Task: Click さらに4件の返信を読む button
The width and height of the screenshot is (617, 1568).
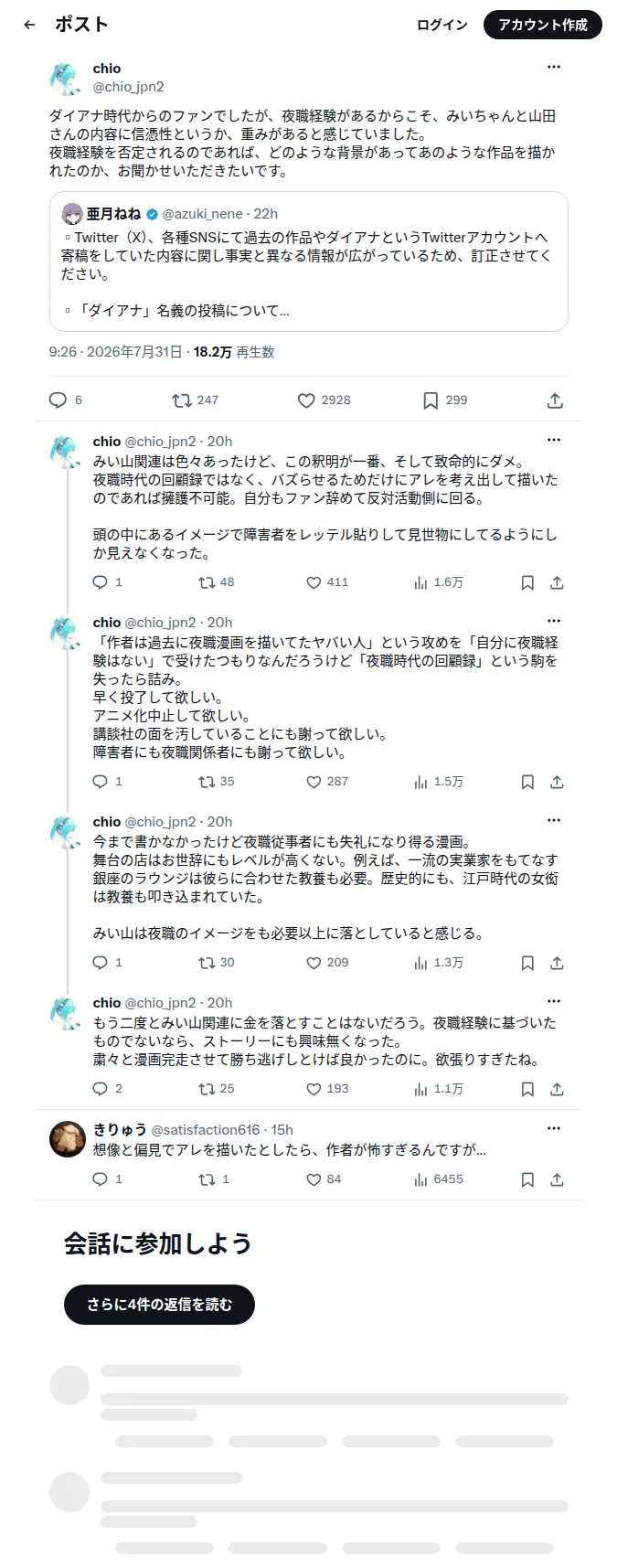Action: point(159,1305)
